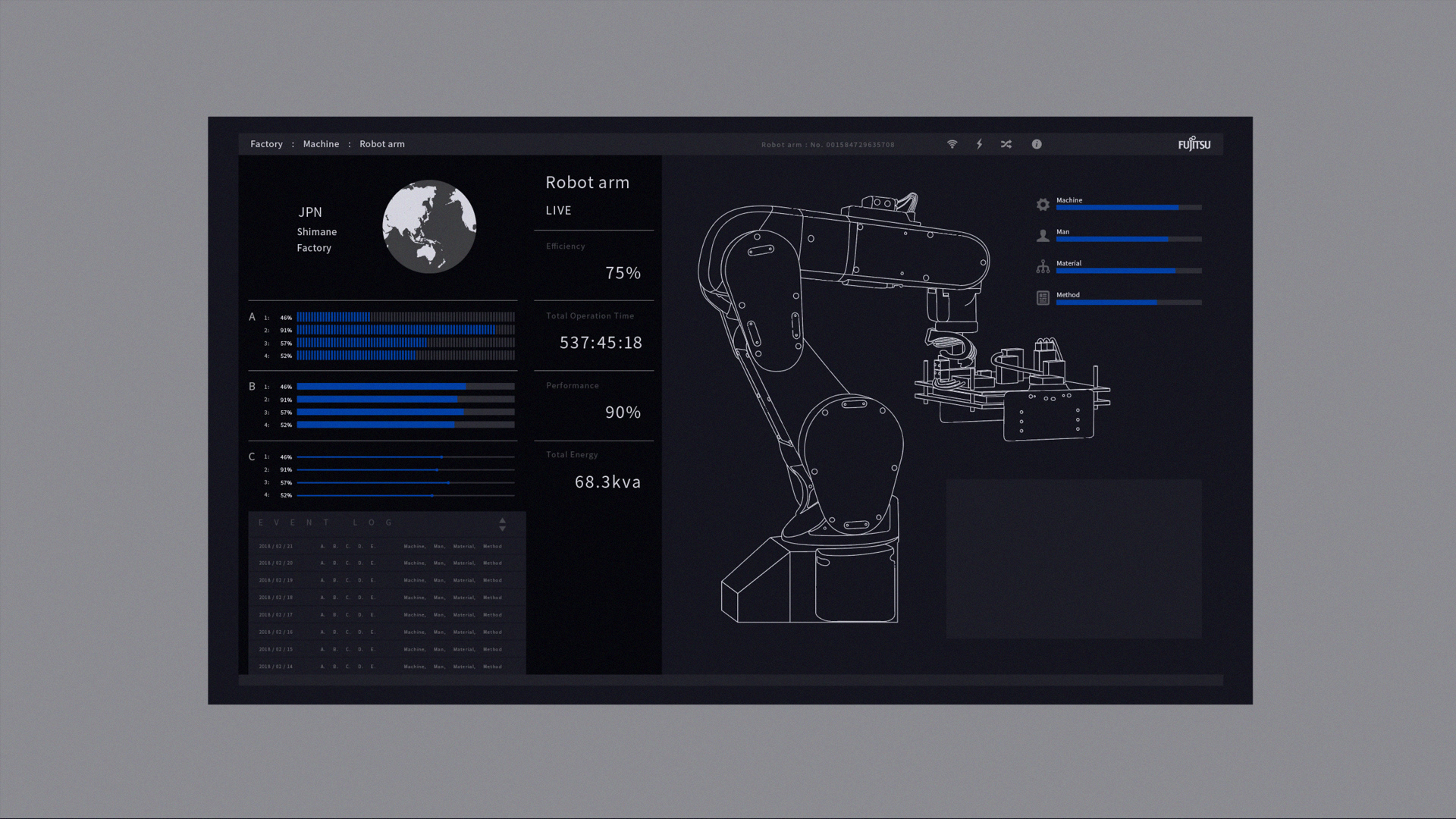Click the shuffle arrows icon
This screenshot has width=1456, height=819.
[x=1006, y=144]
